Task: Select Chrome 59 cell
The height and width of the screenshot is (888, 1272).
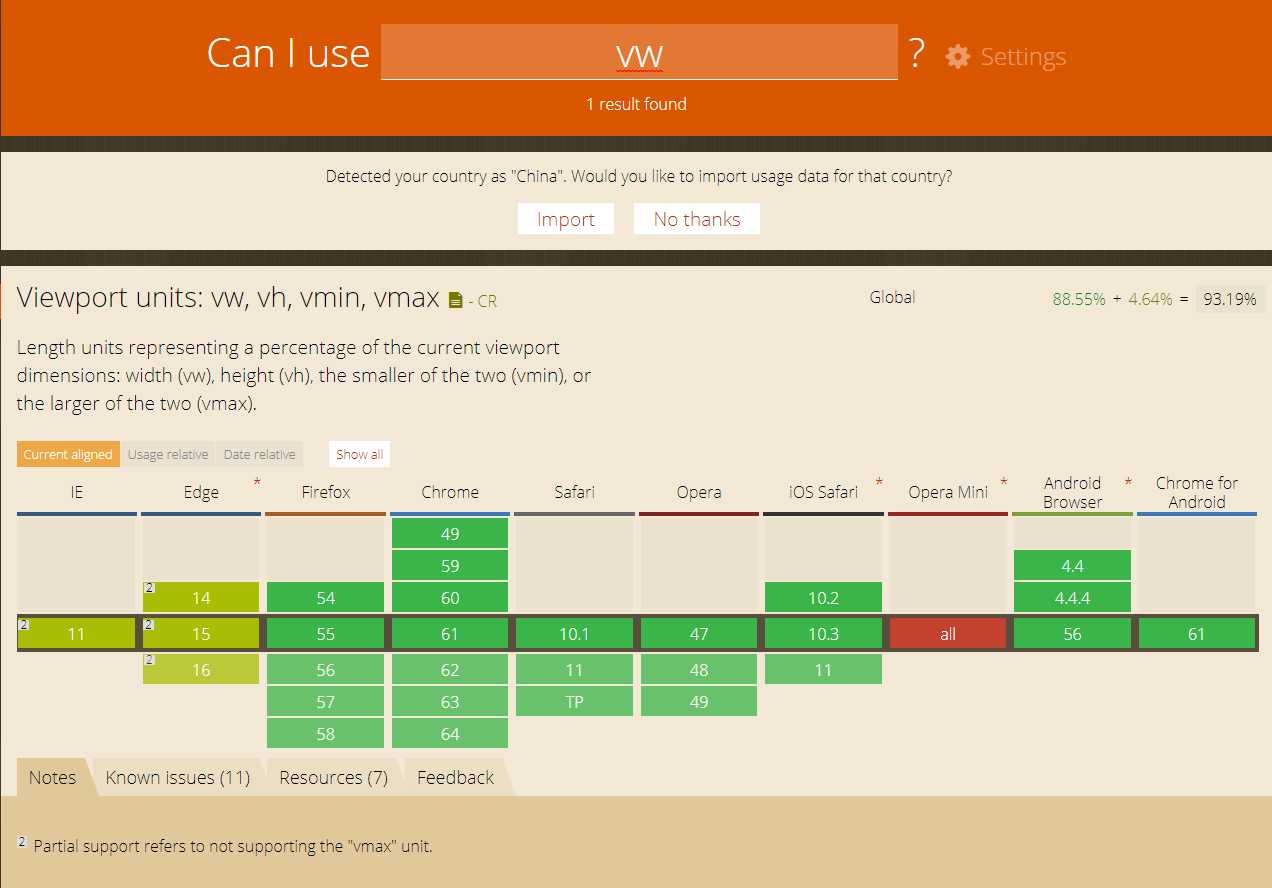Action: tap(450, 566)
